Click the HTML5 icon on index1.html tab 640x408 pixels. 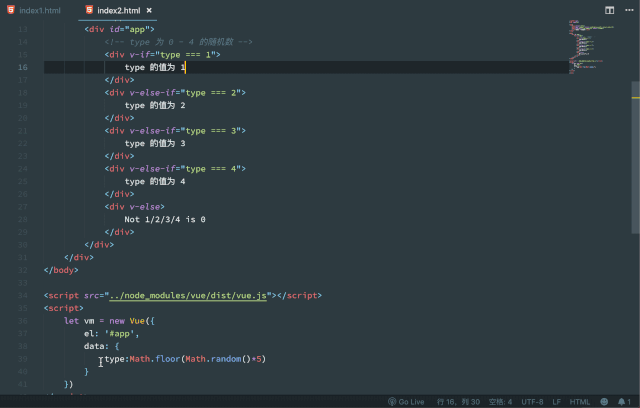(11, 10)
